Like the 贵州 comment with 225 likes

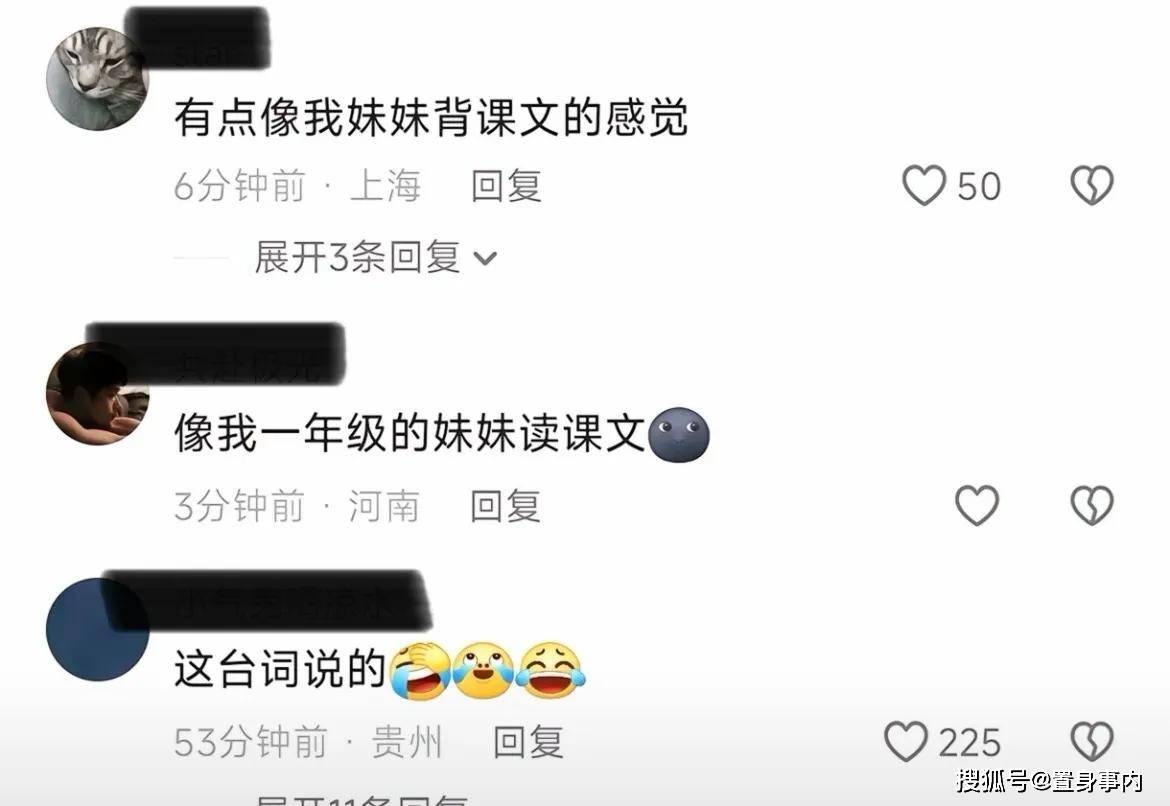(906, 741)
